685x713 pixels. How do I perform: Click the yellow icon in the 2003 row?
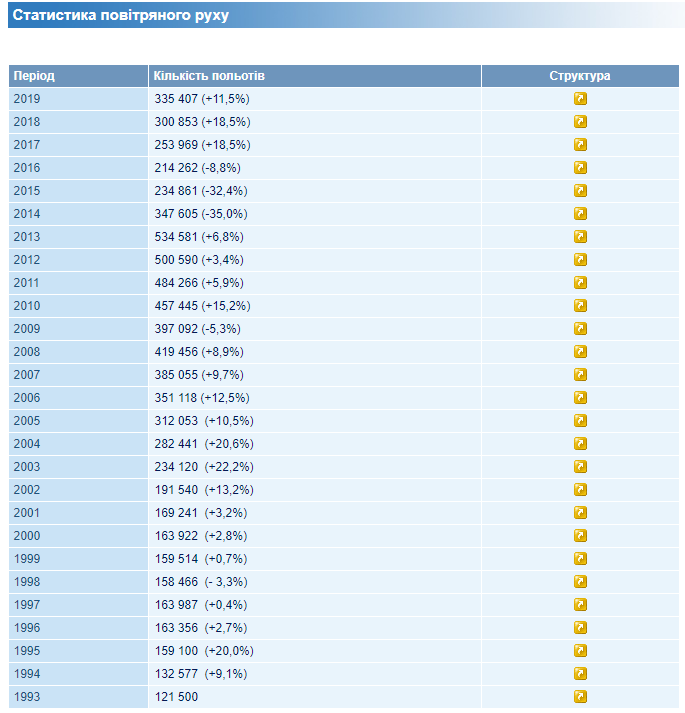coord(580,467)
